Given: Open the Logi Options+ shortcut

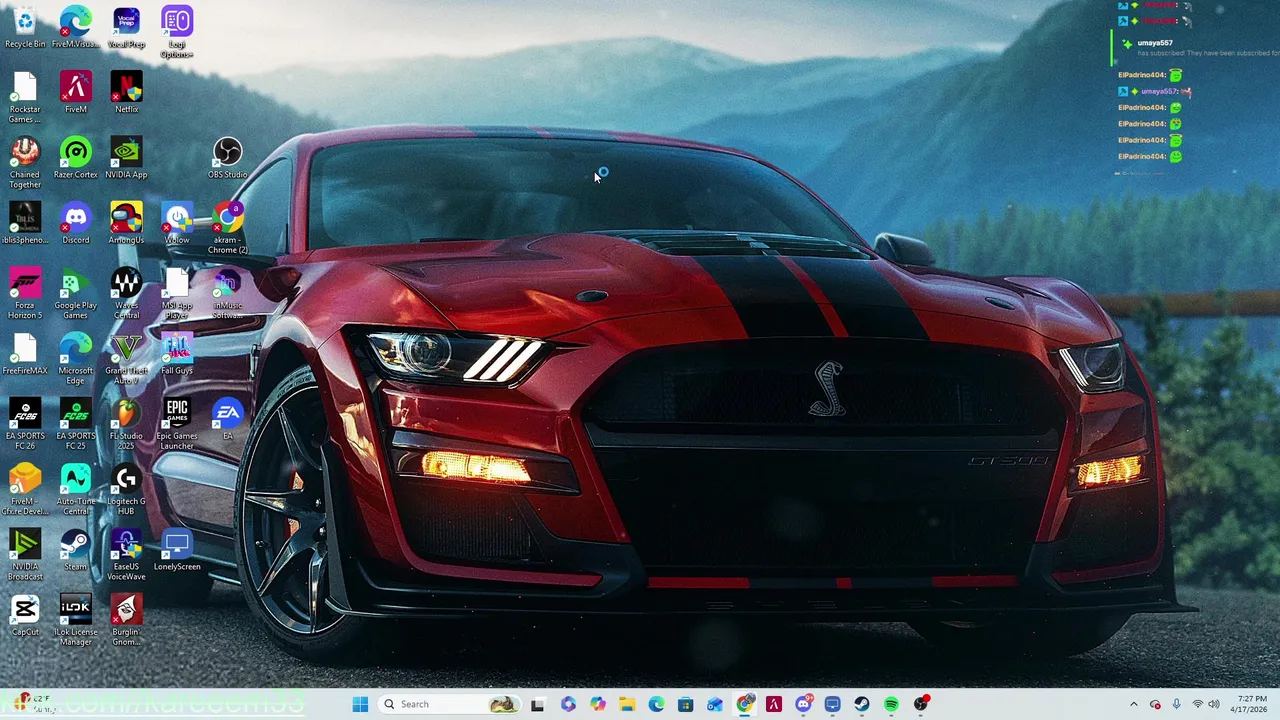Looking at the screenshot, I should [x=177, y=30].
